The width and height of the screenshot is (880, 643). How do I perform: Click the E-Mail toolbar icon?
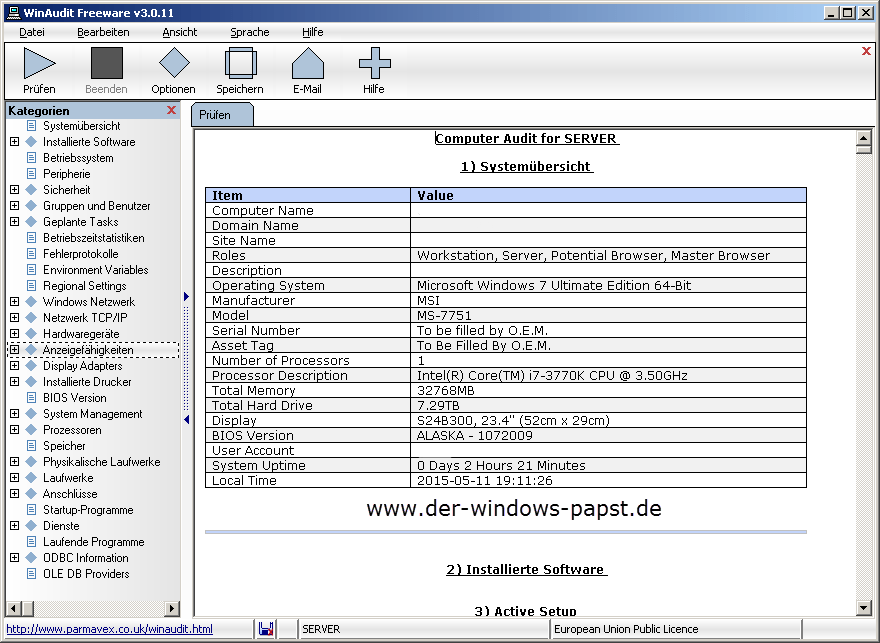click(x=307, y=64)
